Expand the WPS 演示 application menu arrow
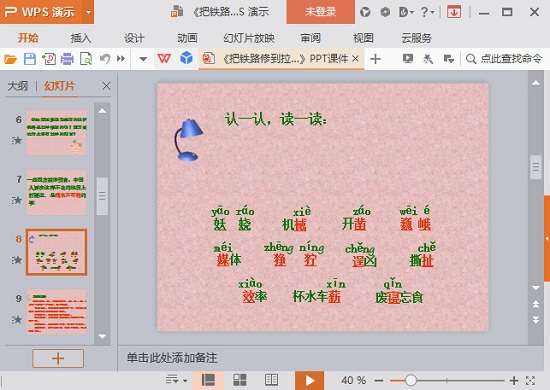This screenshot has height=390, width=550. click(89, 12)
